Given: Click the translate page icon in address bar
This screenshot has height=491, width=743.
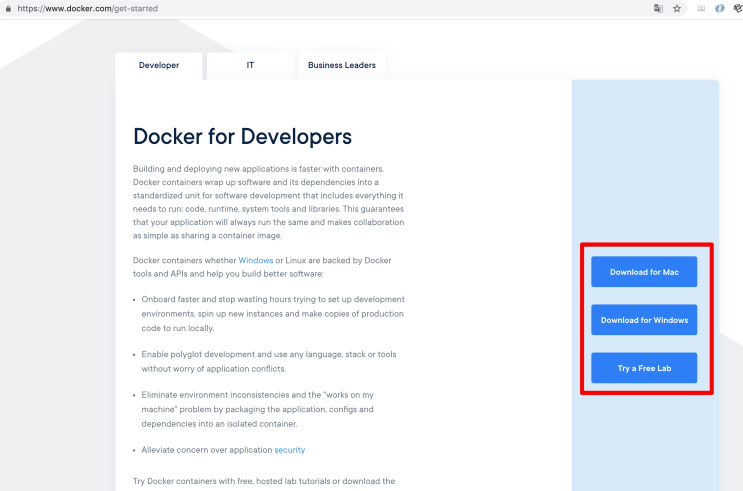Looking at the screenshot, I should pos(658,9).
